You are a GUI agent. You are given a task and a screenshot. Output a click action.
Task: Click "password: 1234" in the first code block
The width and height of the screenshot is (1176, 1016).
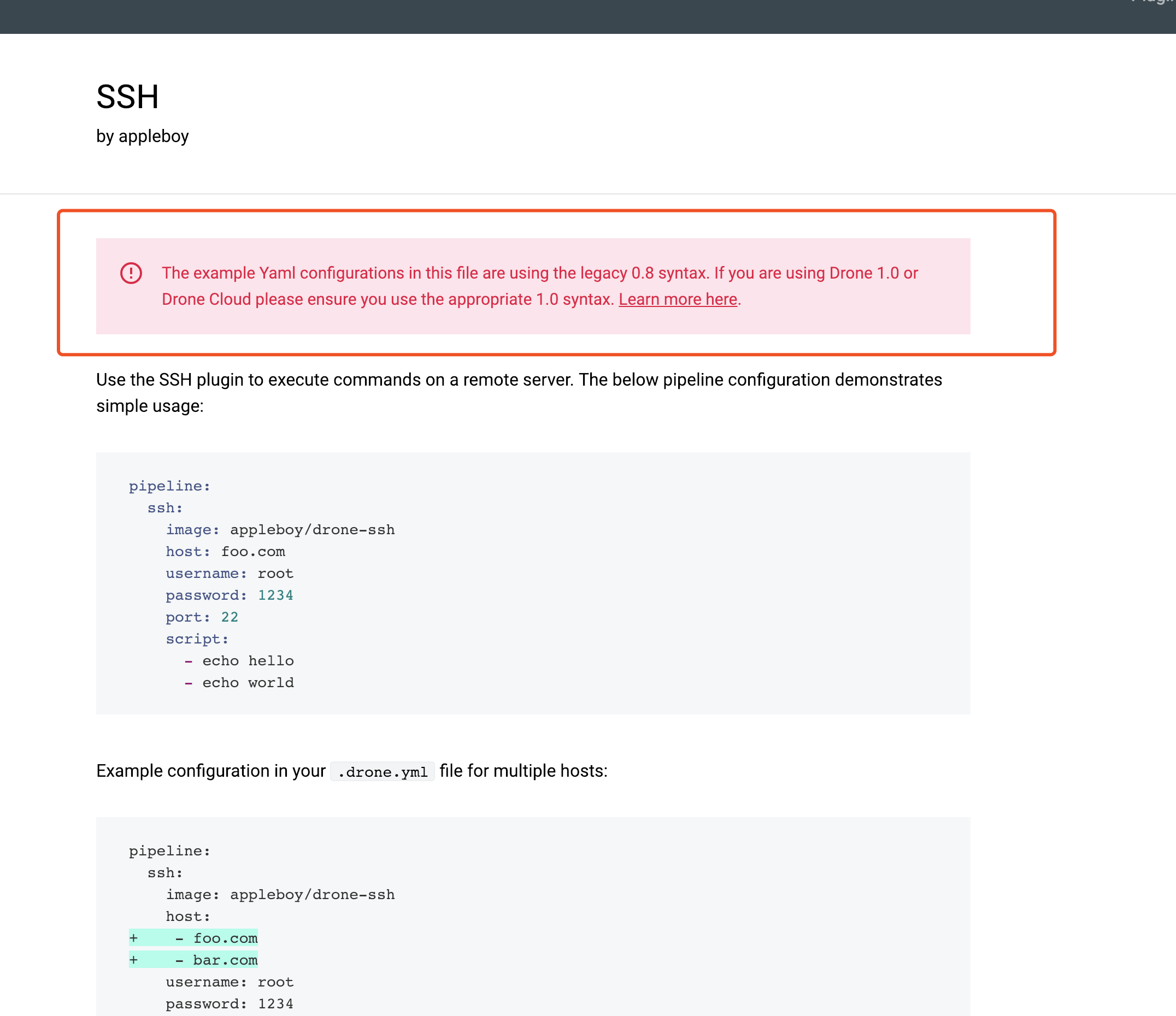[x=230, y=595]
